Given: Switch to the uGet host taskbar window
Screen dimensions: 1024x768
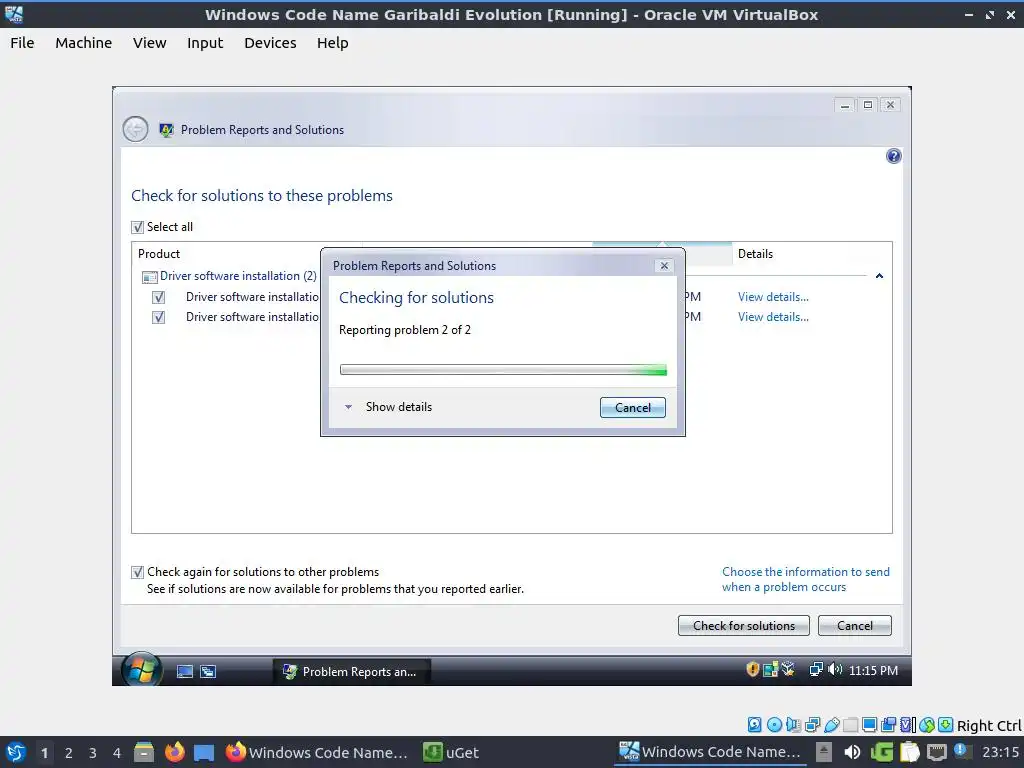Looking at the screenshot, I should point(451,752).
